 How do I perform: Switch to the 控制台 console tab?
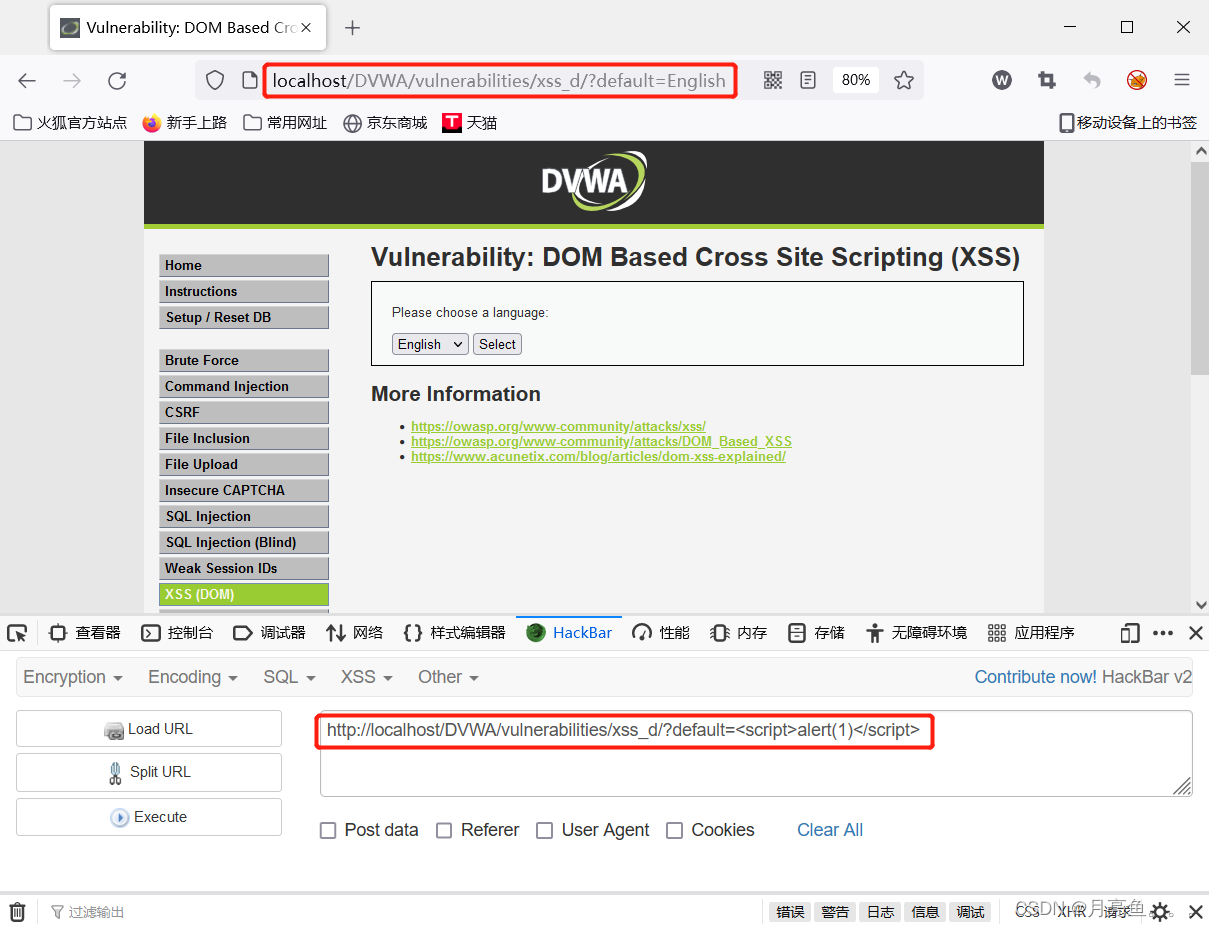coord(177,633)
